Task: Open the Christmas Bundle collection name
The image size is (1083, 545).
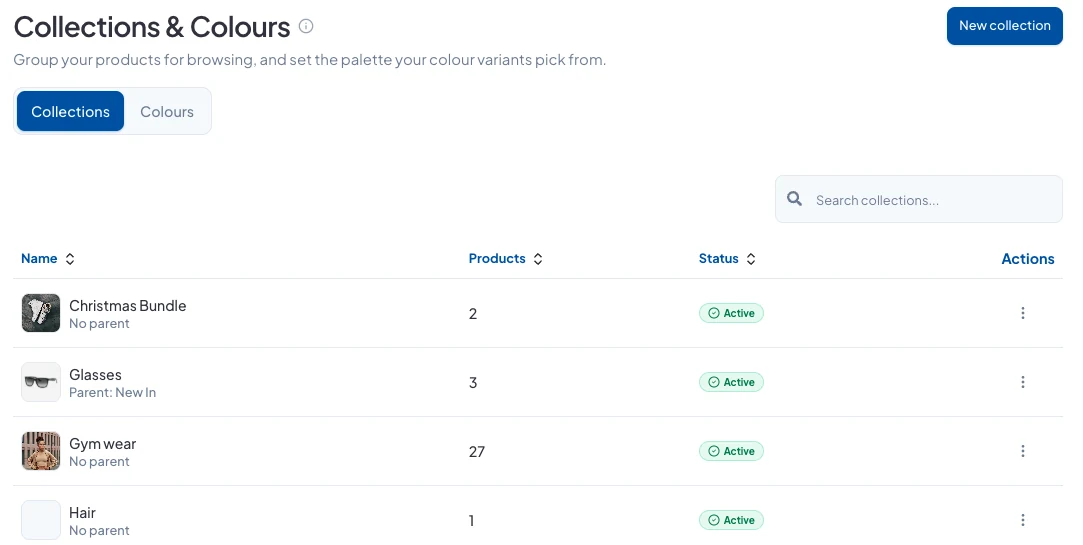Action: click(x=128, y=305)
